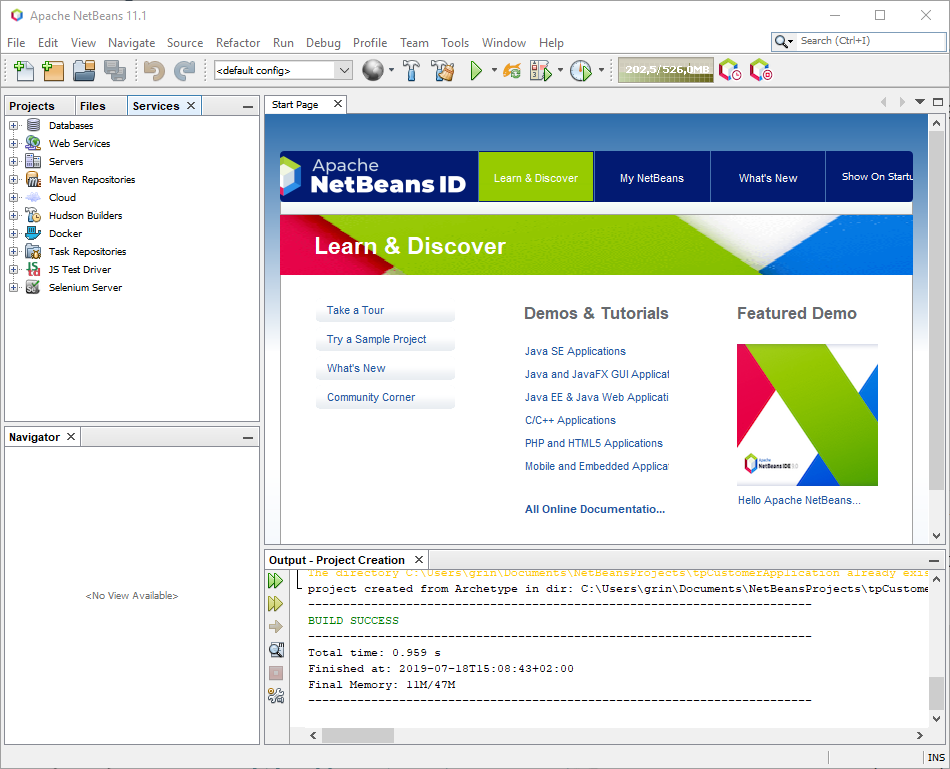Image resolution: width=950 pixels, height=769 pixels.
Task: Click the Maven Repositories icon in the tree
Action: (33, 179)
